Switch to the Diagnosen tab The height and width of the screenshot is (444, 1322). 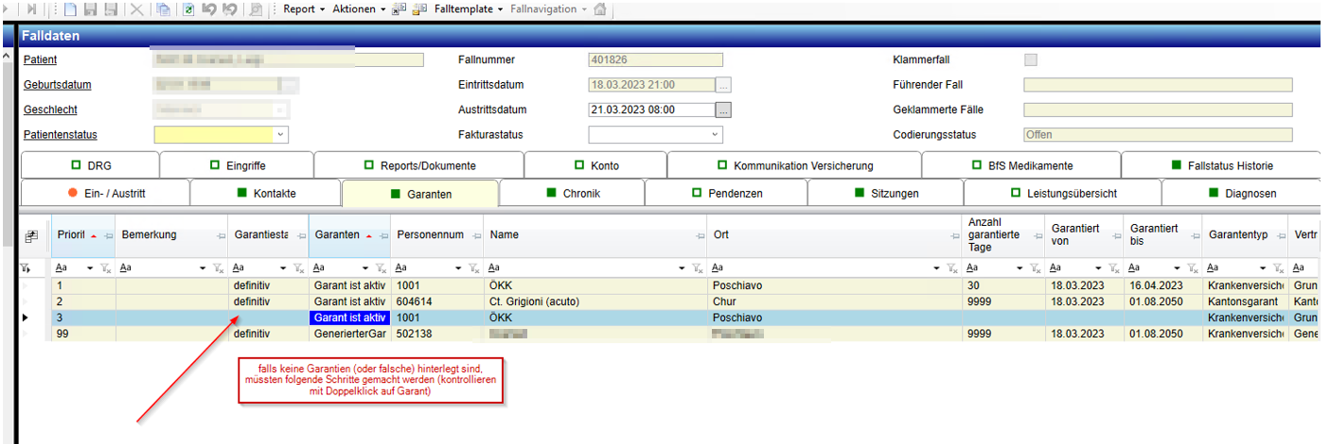point(1241,193)
